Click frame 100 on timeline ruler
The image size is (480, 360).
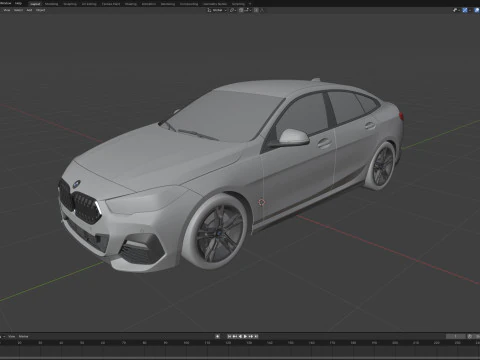point(186,343)
